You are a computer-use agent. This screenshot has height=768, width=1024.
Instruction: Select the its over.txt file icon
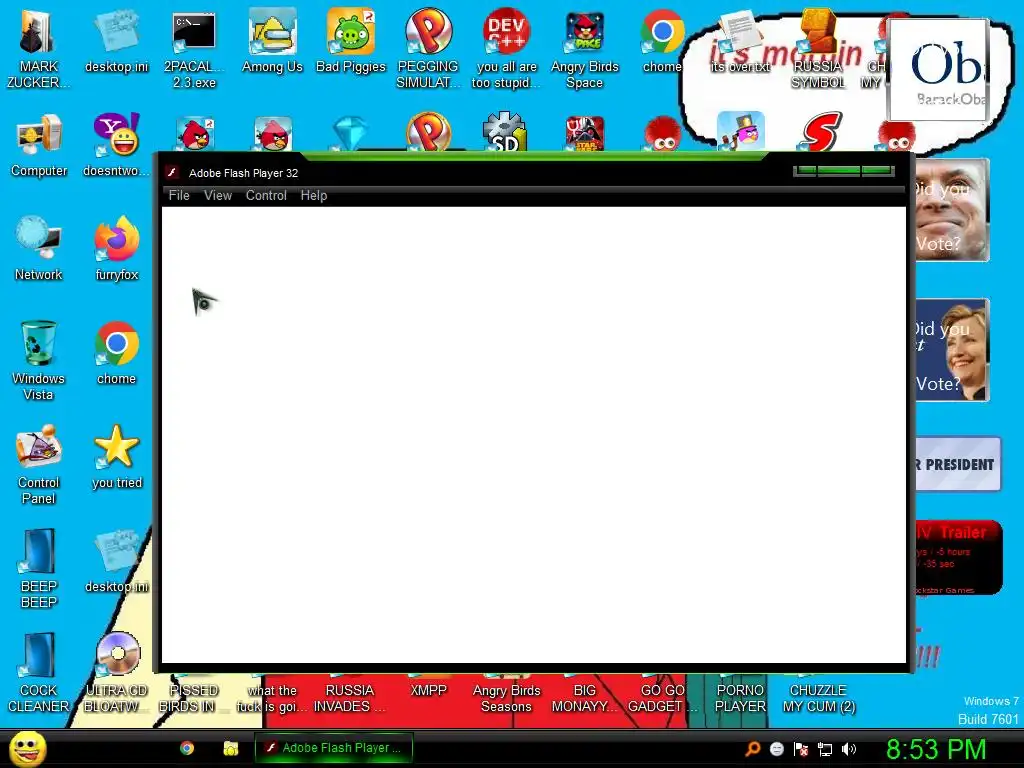tap(740, 40)
